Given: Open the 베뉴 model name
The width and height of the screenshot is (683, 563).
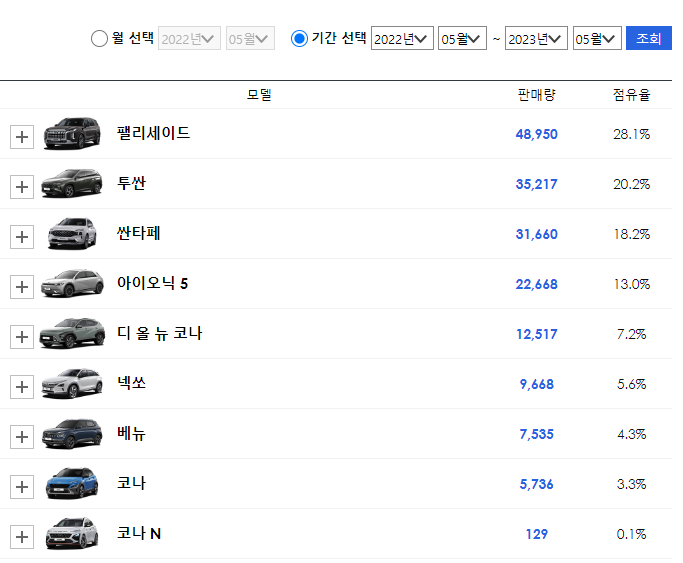Looking at the screenshot, I should (131, 433).
